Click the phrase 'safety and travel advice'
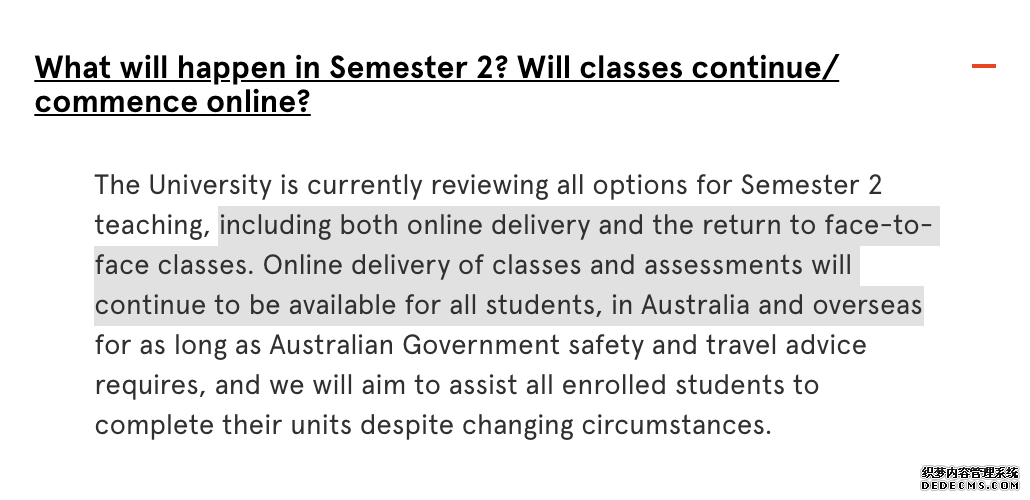This screenshot has width=1030, height=500. (x=717, y=346)
